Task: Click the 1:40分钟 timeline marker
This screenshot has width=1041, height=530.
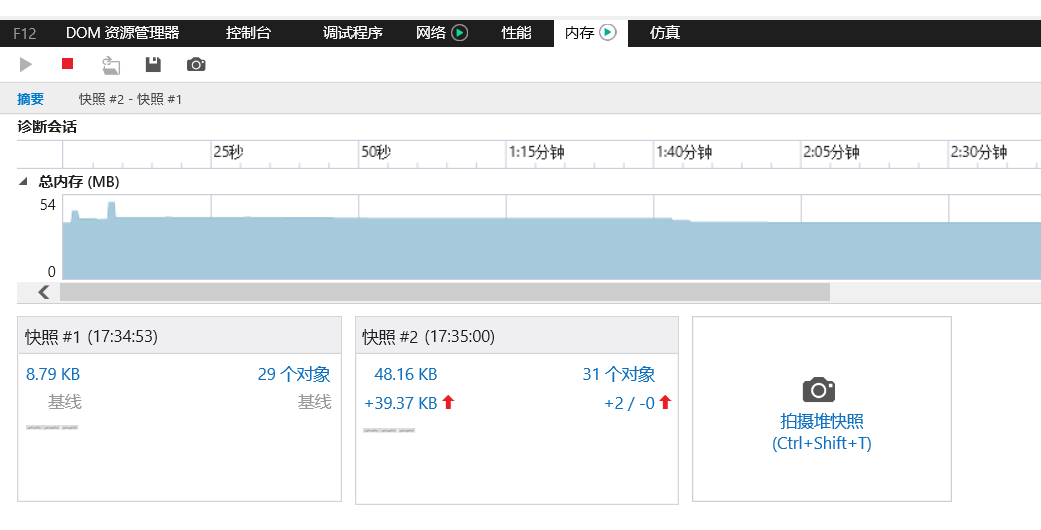Action: 684,152
